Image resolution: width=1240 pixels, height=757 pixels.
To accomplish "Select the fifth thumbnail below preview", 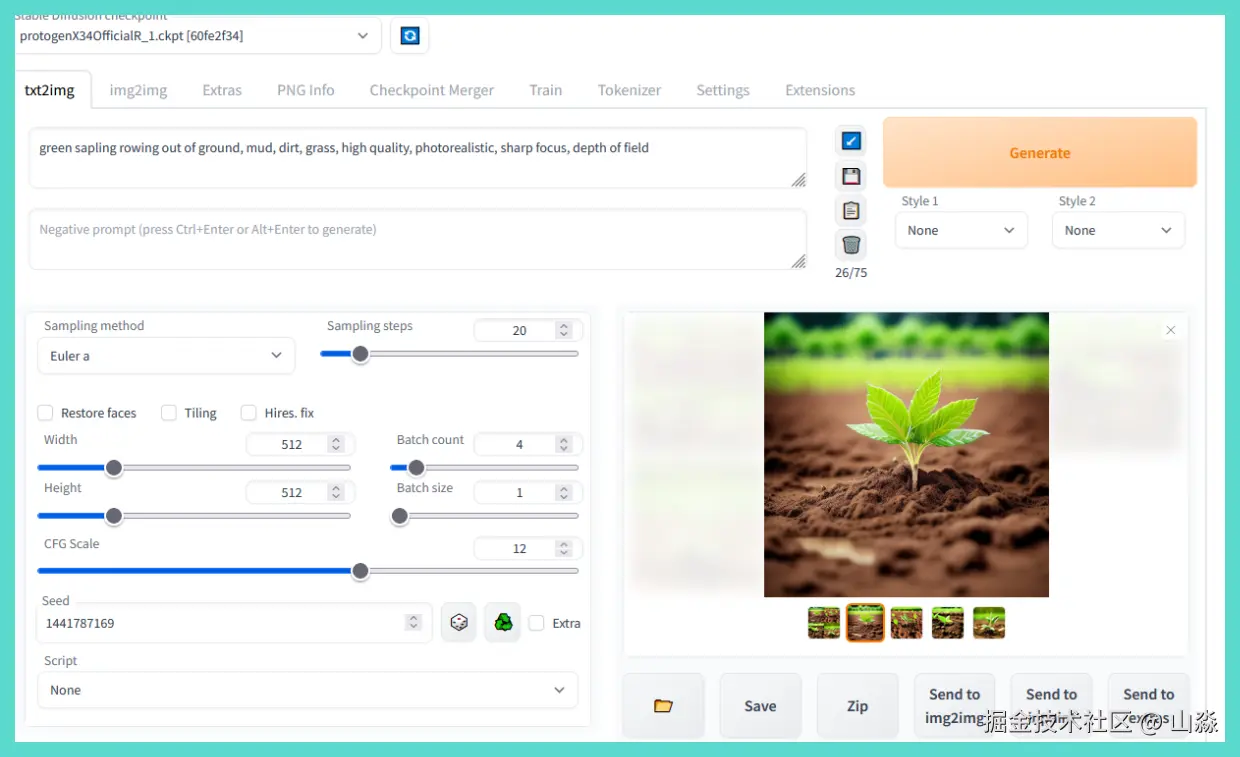I will tap(989, 623).
